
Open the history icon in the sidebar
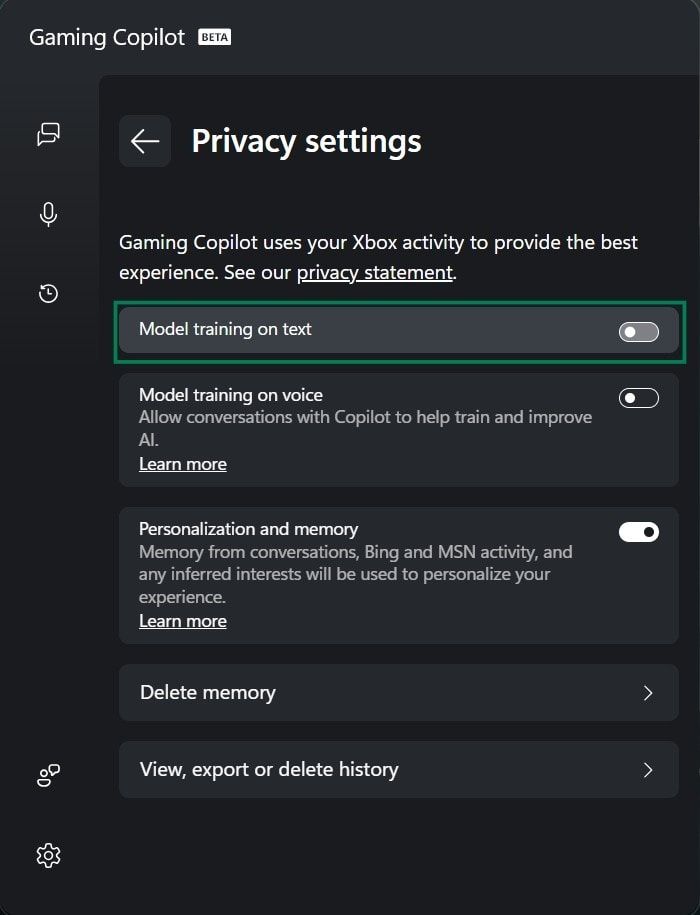pos(48,293)
